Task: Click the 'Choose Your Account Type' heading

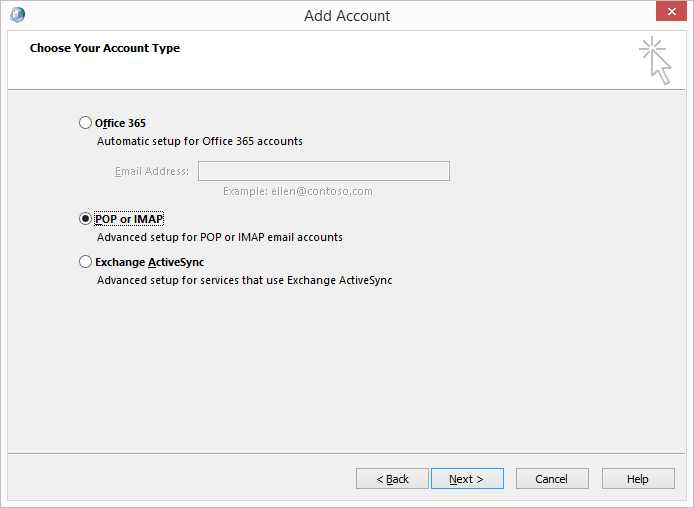Action: click(105, 48)
